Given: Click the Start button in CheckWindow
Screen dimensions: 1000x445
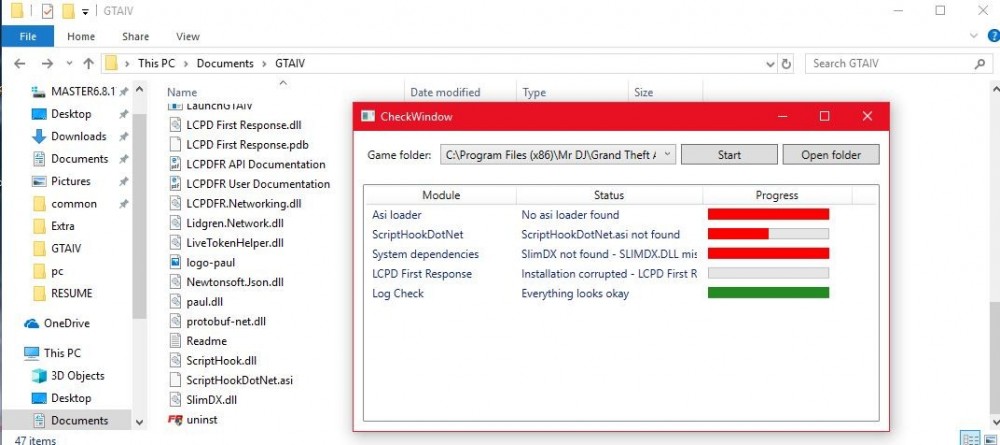Looking at the screenshot, I should click(x=729, y=155).
